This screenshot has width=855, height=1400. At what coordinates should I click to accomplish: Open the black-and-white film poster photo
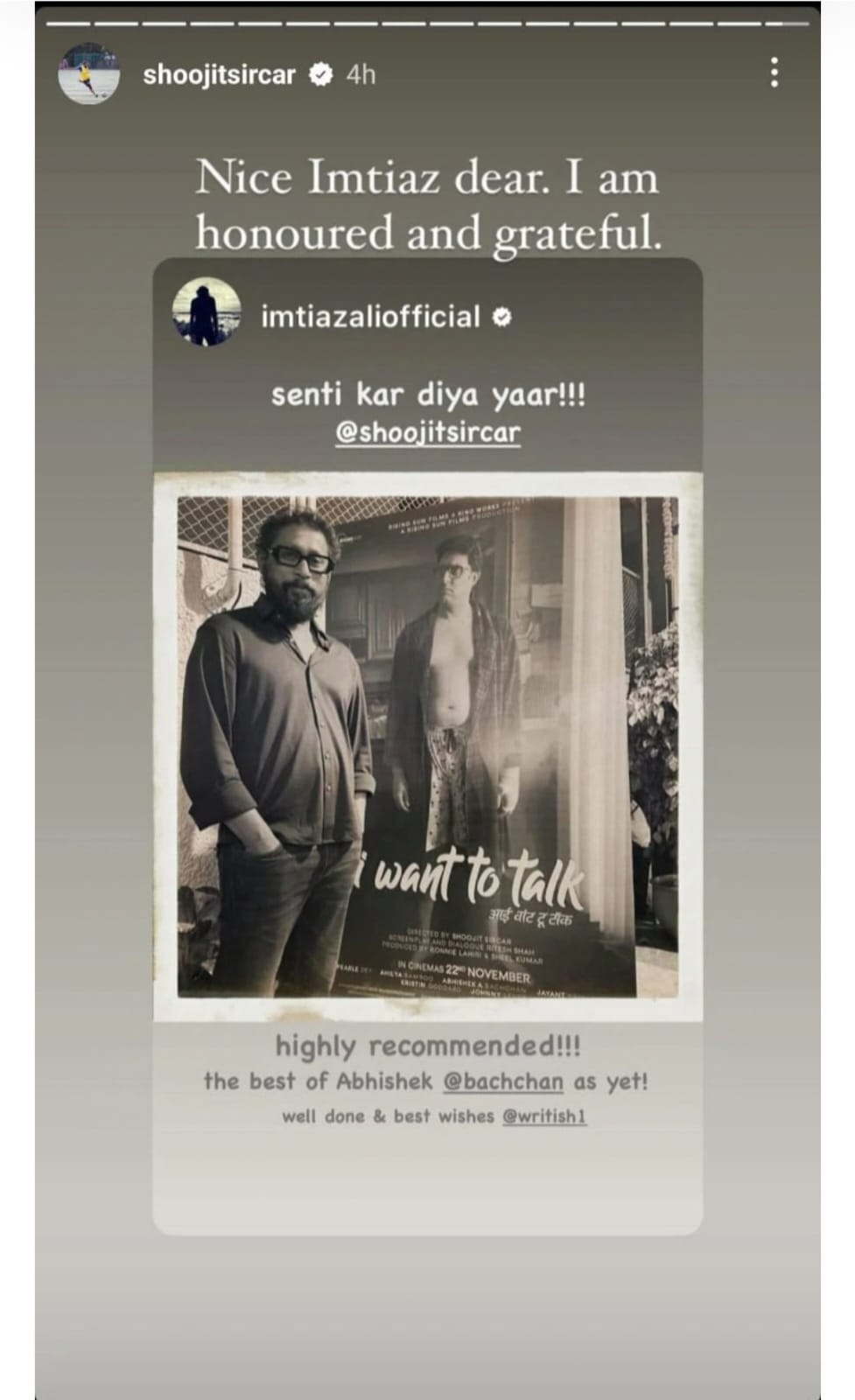pos(428,747)
